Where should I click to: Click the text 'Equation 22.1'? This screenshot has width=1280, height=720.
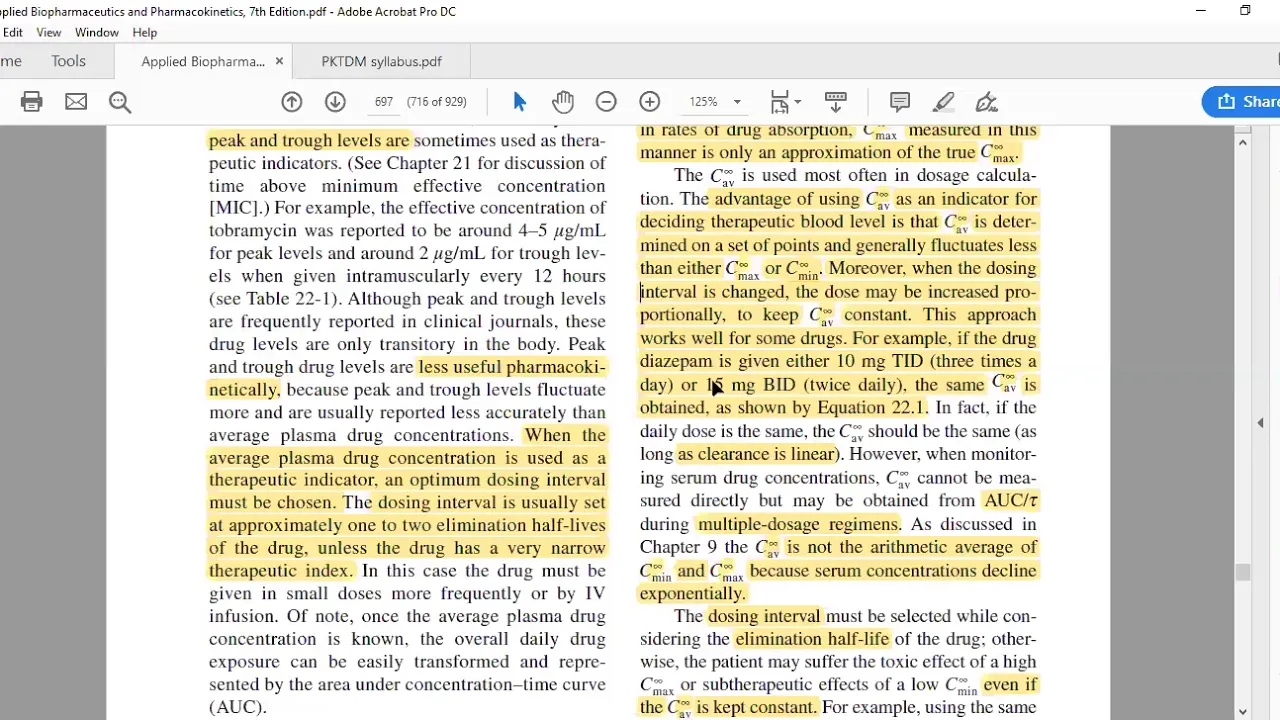tap(872, 408)
